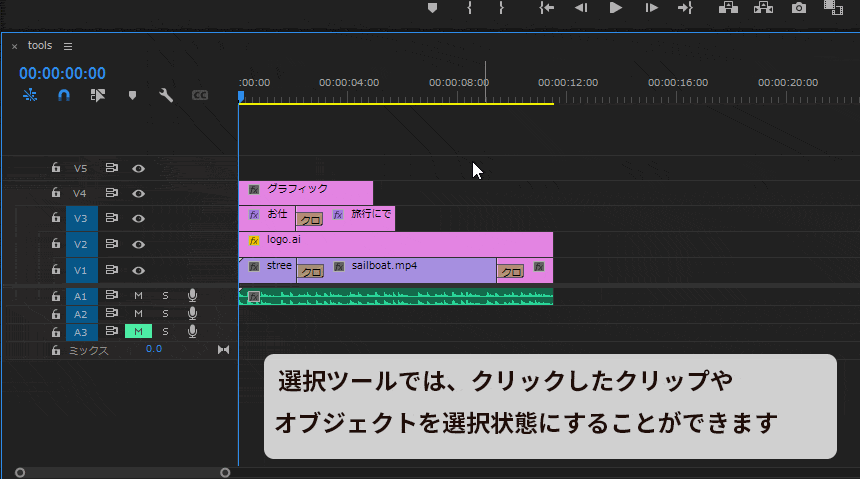The image size is (860, 479).
Task: Target the V4 track
Action: tap(81, 193)
